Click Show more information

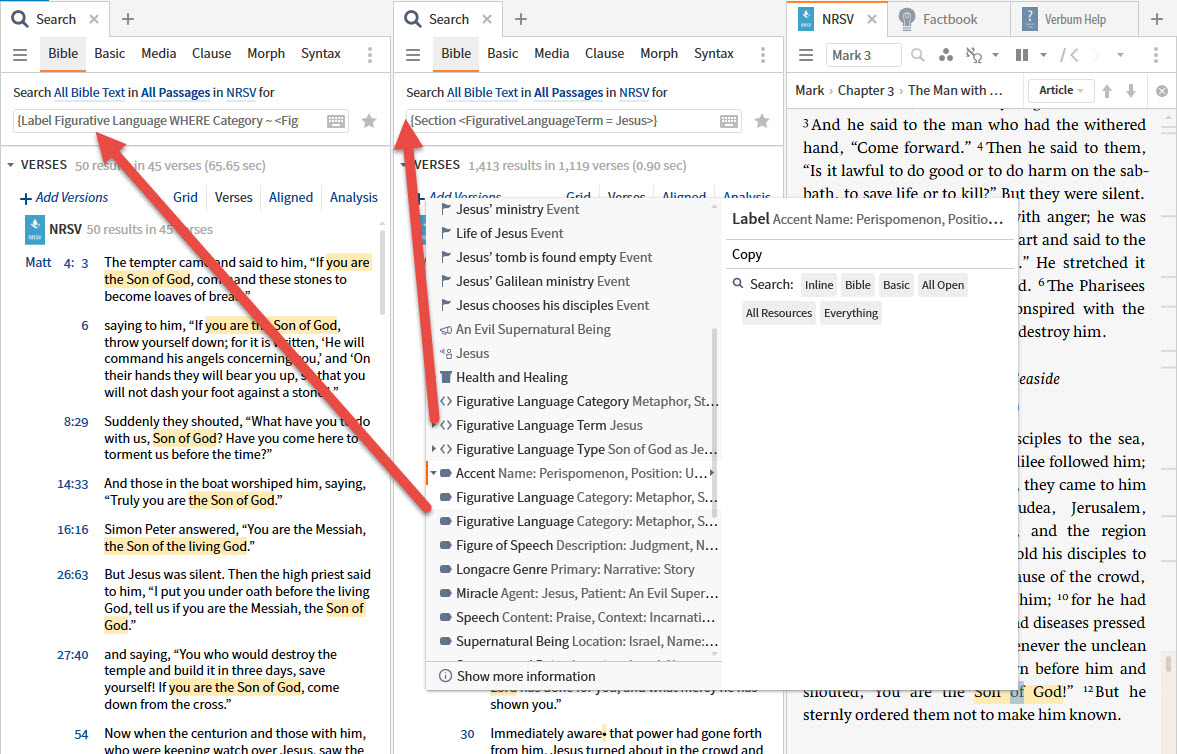(525, 676)
